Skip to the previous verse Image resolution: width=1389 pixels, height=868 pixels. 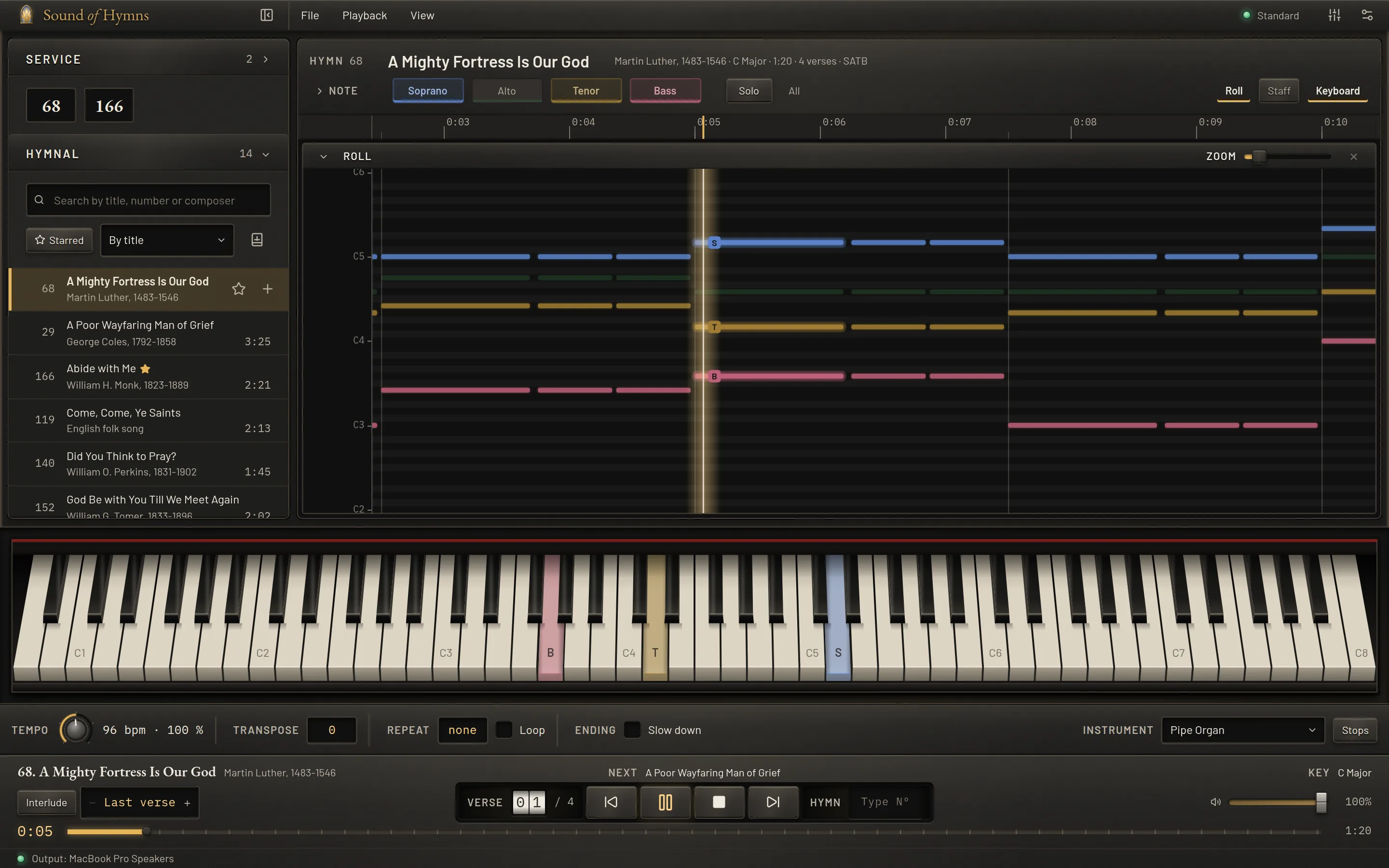click(611, 802)
